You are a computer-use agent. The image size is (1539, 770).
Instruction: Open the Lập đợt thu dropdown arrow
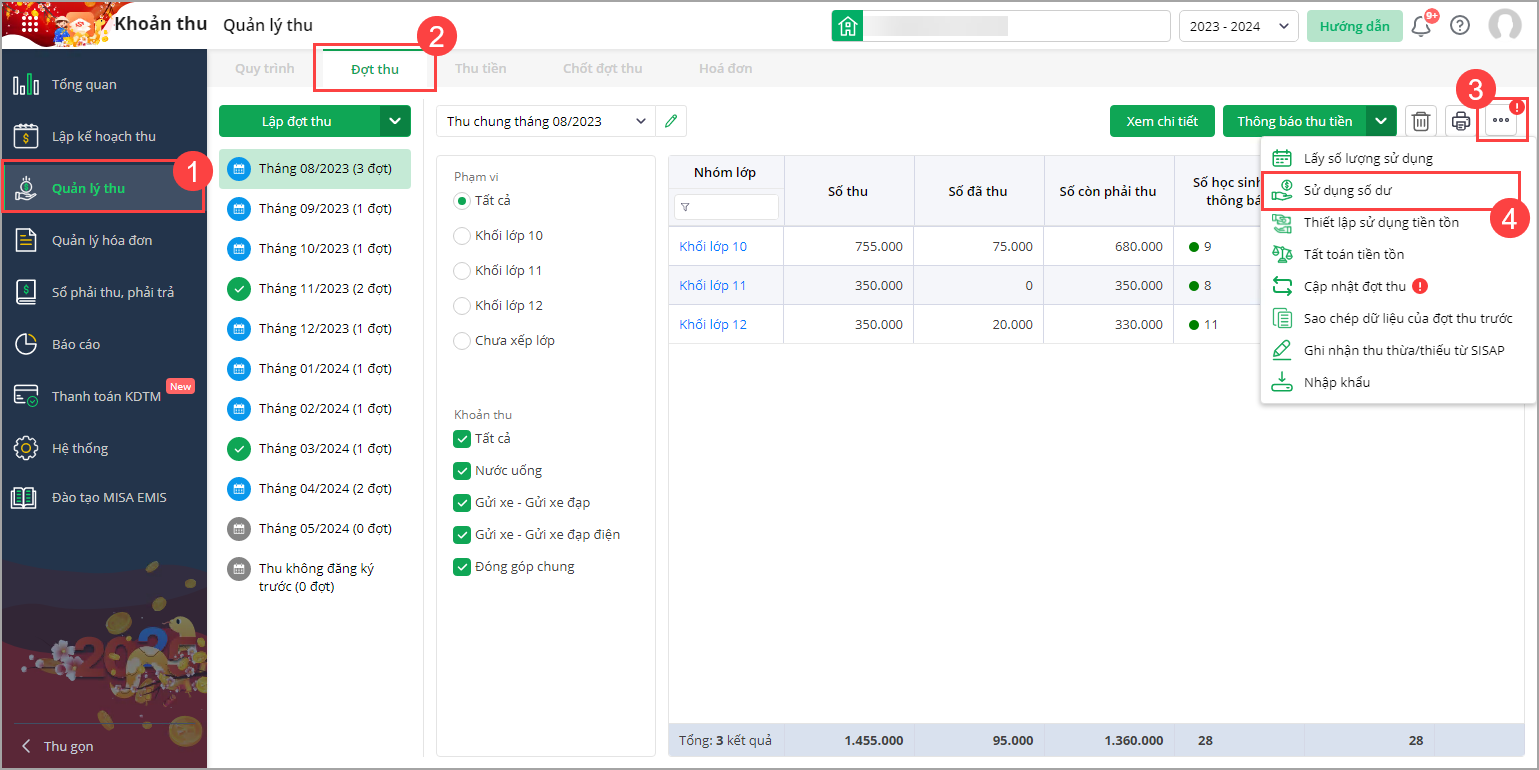coord(395,121)
